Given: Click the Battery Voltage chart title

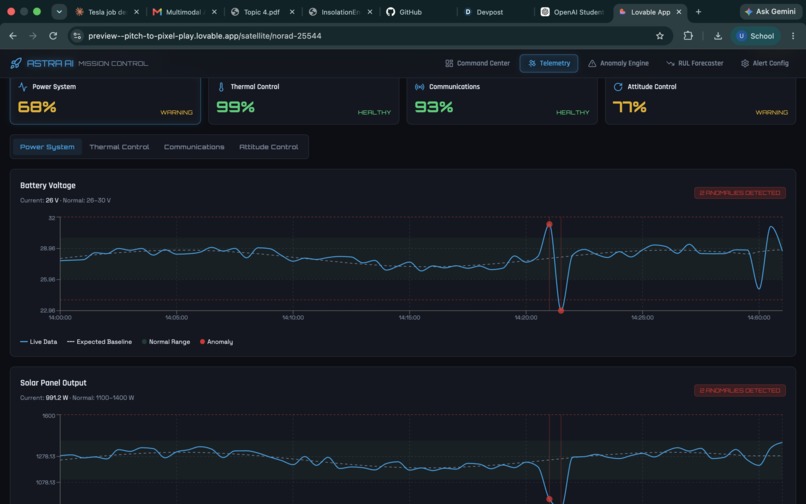Looking at the screenshot, I should tap(48, 186).
